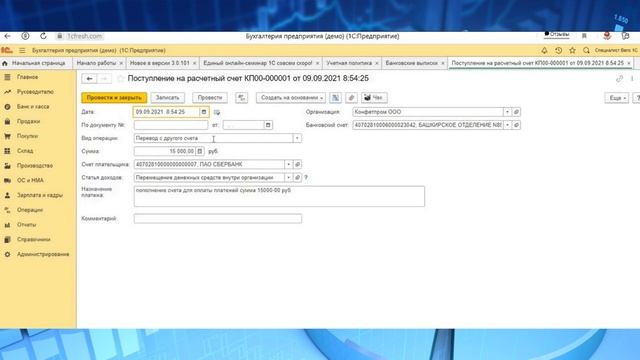Open Справочники section
The image size is (640, 360).
pos(33,239)
